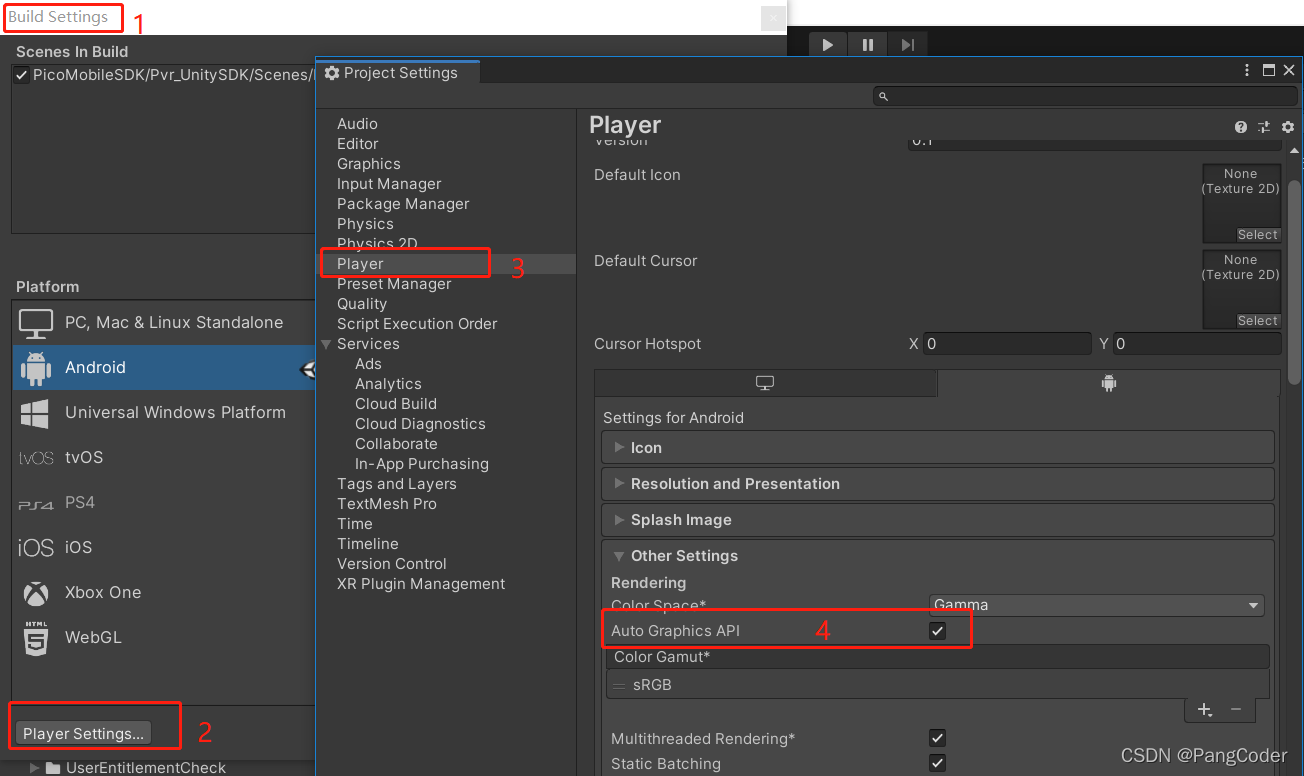The width and height of the screenshot is (1304, 776).
Task: Toggle Static Batching checkbox
Action: pos(937,763)
